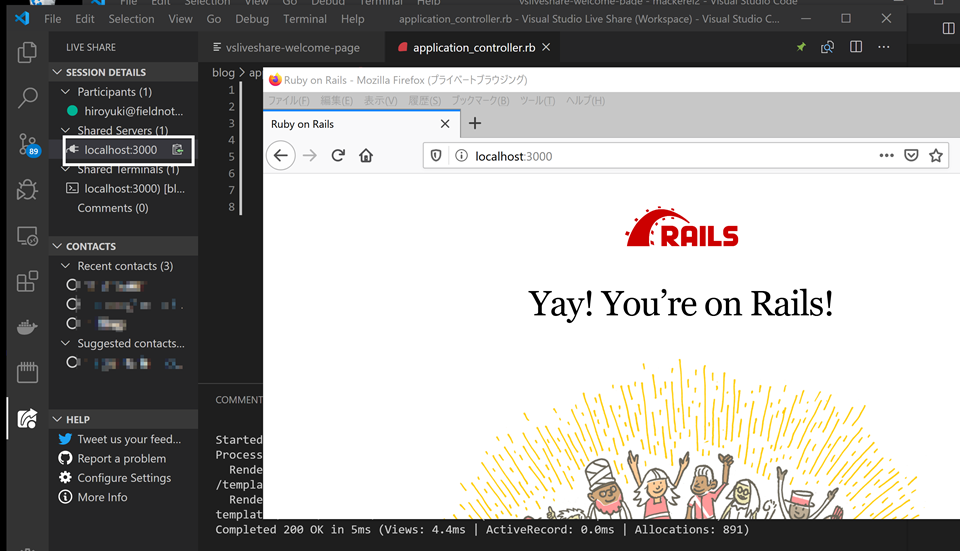Open the Help menu in VS Code
Screen dimensions: 960x551
pos(352,19)
